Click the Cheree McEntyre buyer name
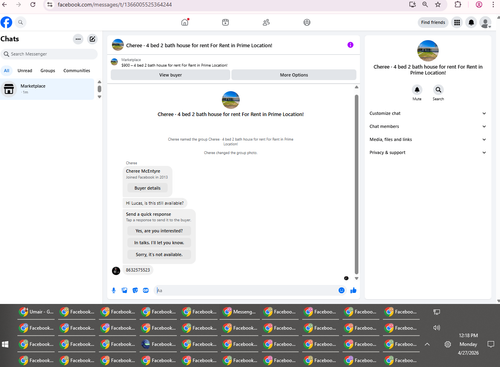The width and height of the screenshot is (500, 367). click(x=143, y=171)
